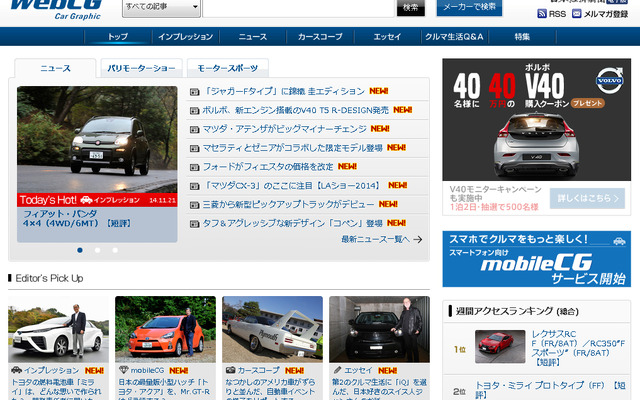Click the WebCG Car Graphic logo

(56, 9)
